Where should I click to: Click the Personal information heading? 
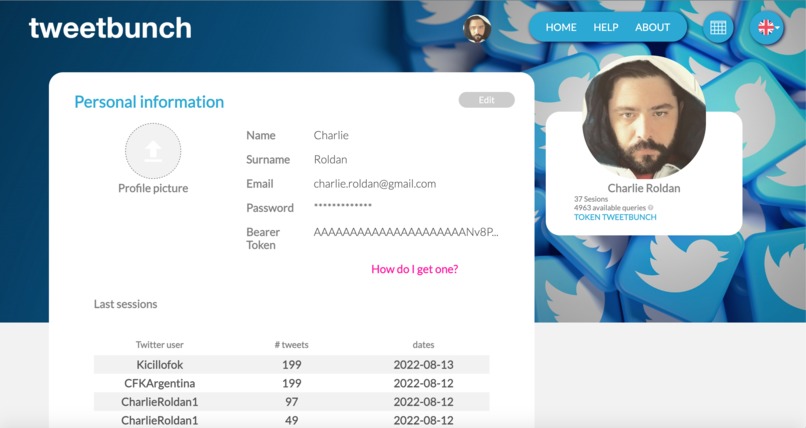(x=149, y=102)
